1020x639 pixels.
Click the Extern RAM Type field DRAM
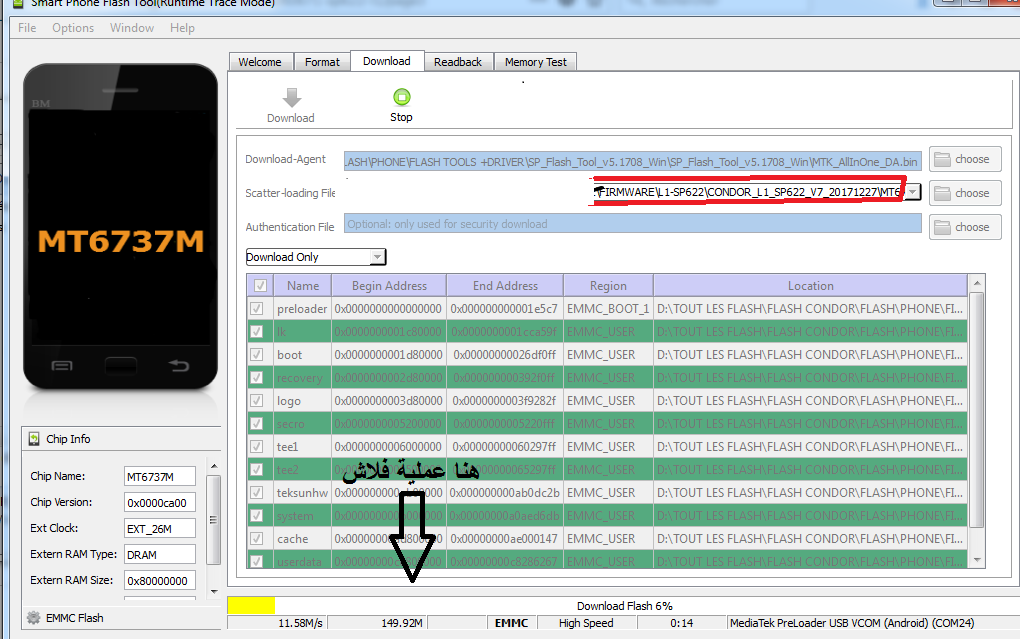click(159, 554)
